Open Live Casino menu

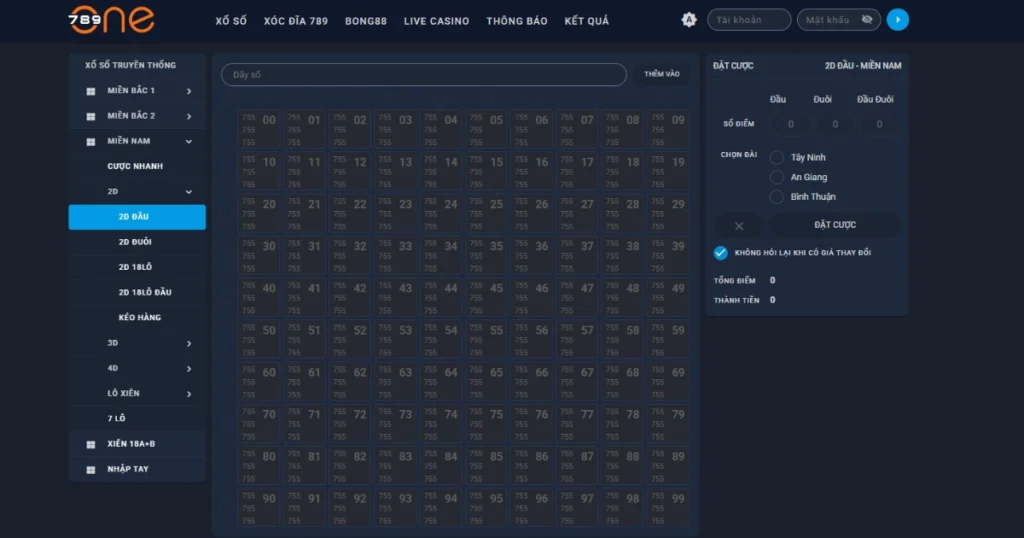pos(436,21)
